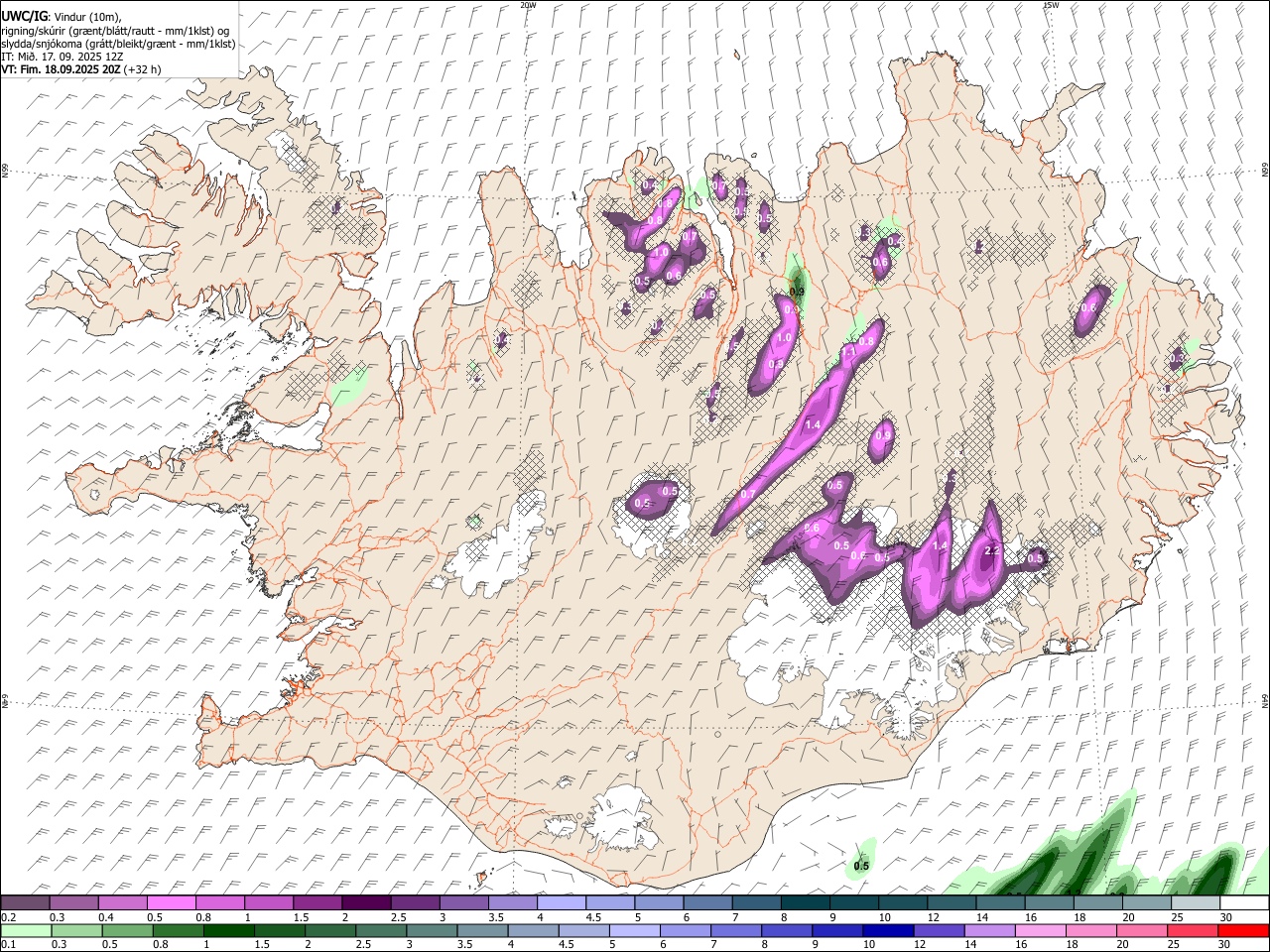Select the lavender 14–16 swatch, lower legend

(x=990, y=930)
